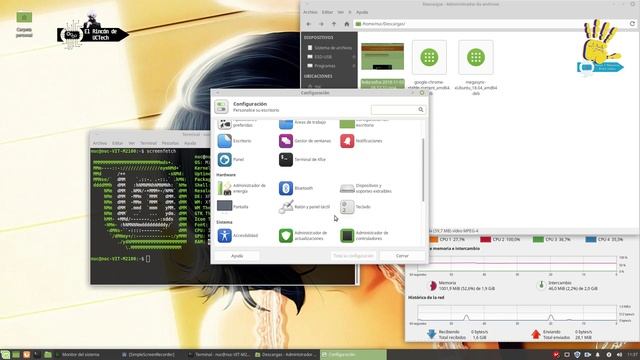This screenshot has width=640, height=360.
Task: Click the file manager location path bar
Action: click(491, 24)
